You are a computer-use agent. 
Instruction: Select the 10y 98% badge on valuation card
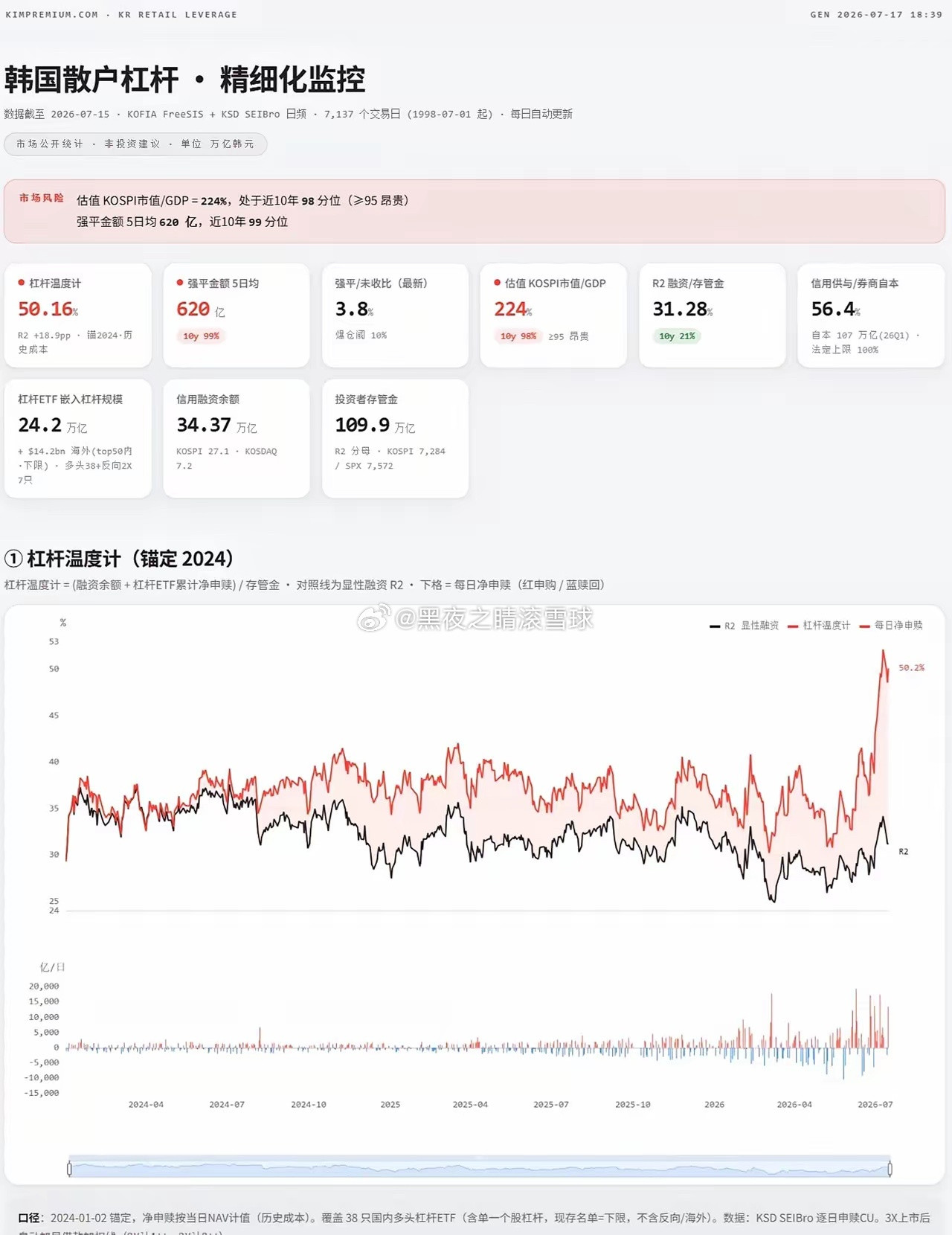click(518, 336)
